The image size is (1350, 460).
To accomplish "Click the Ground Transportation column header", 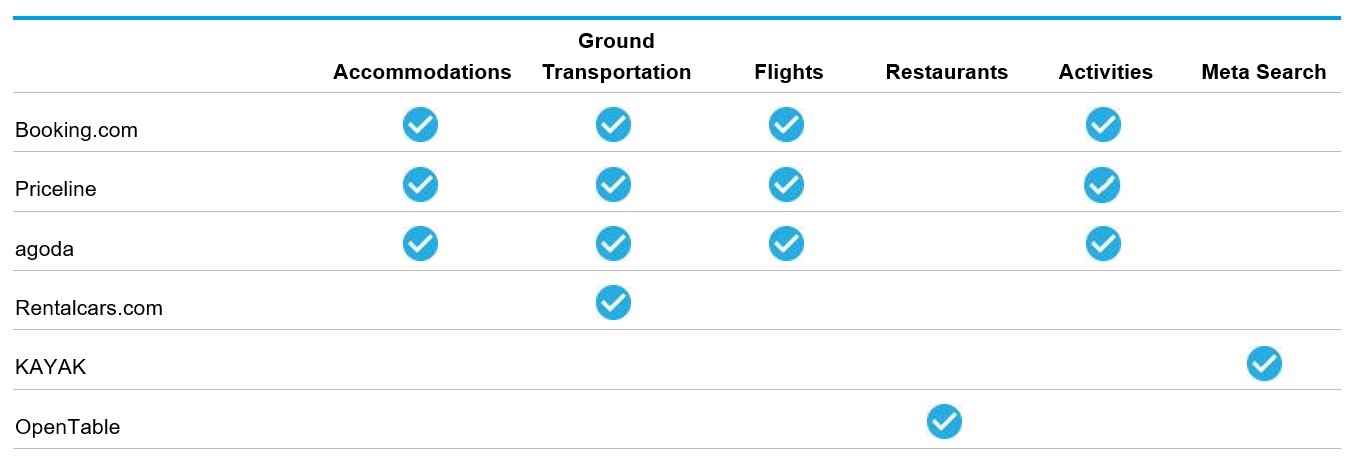I will tap(616, 57).
